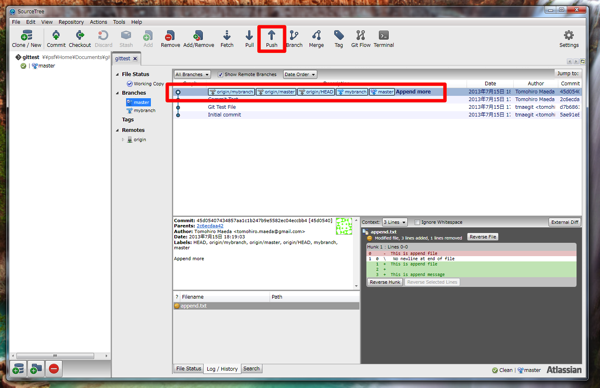Viewport: 600px width, 388px height.
Task: Click the Stash toolbar icon
Action: click(x=126, y=39)
